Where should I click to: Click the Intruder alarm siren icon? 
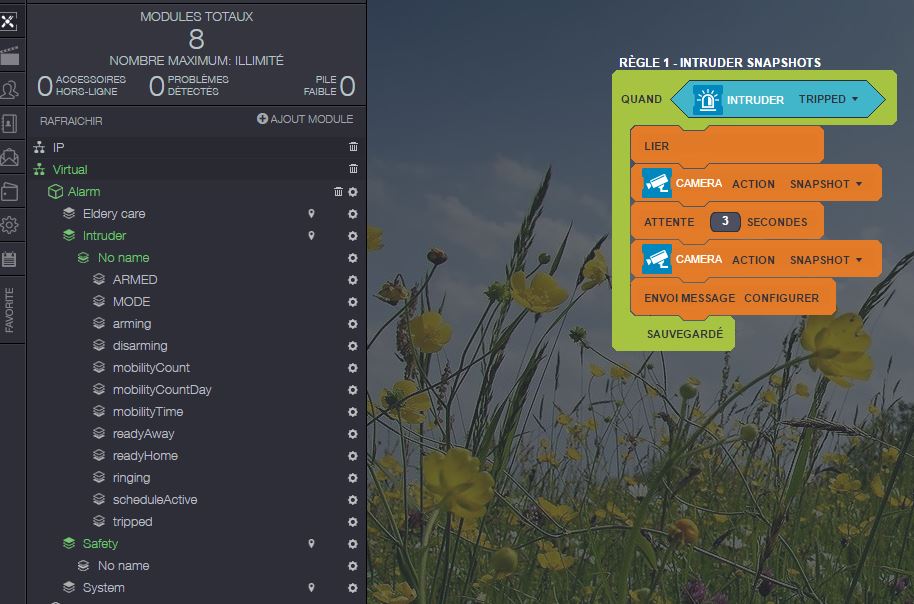click(x=708, y=100)
